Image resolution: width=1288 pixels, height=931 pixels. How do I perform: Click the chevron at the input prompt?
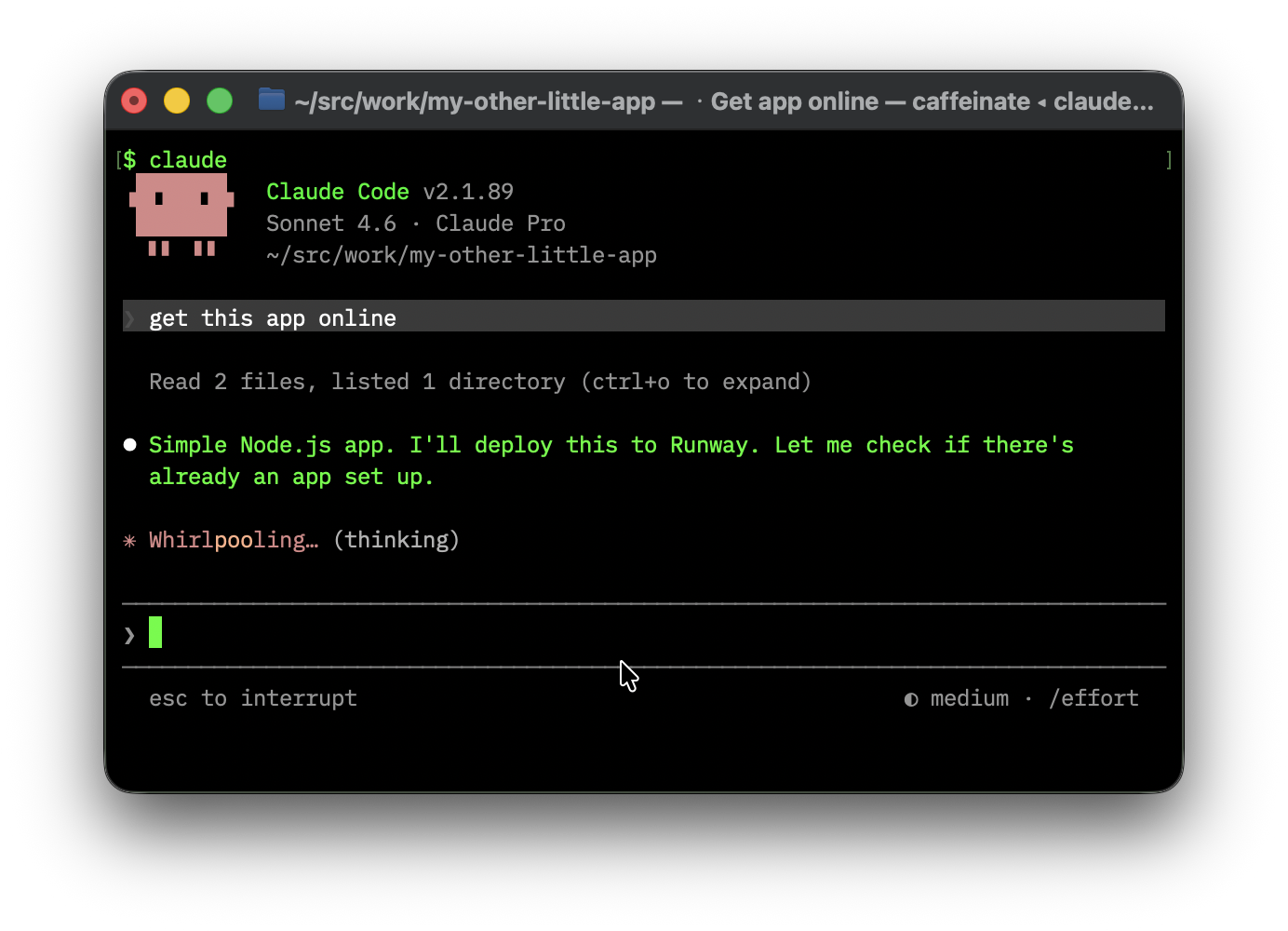tap(129, 635)
